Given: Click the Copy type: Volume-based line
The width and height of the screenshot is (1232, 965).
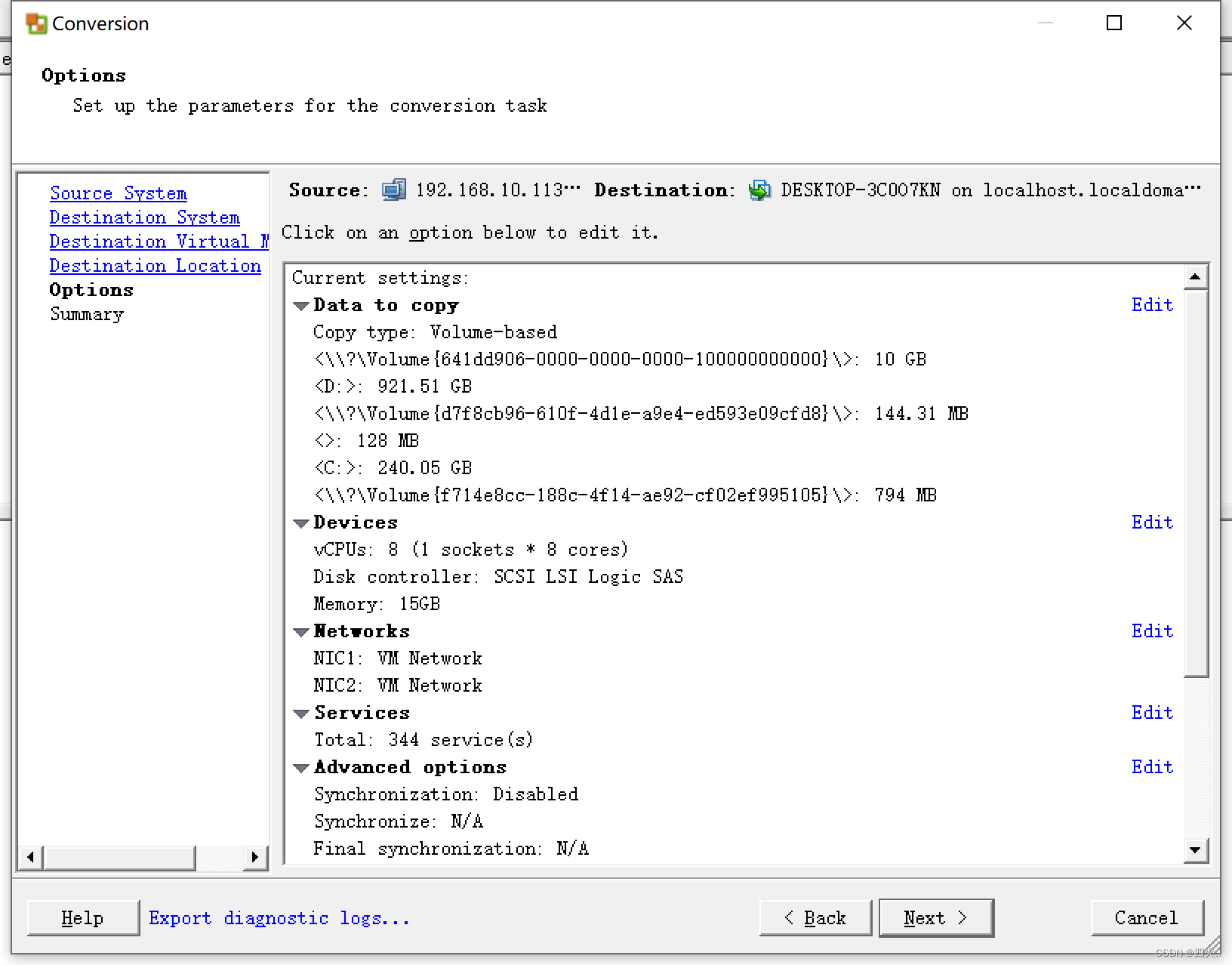Looking at the screenshot, I should (x=436, y=332).
